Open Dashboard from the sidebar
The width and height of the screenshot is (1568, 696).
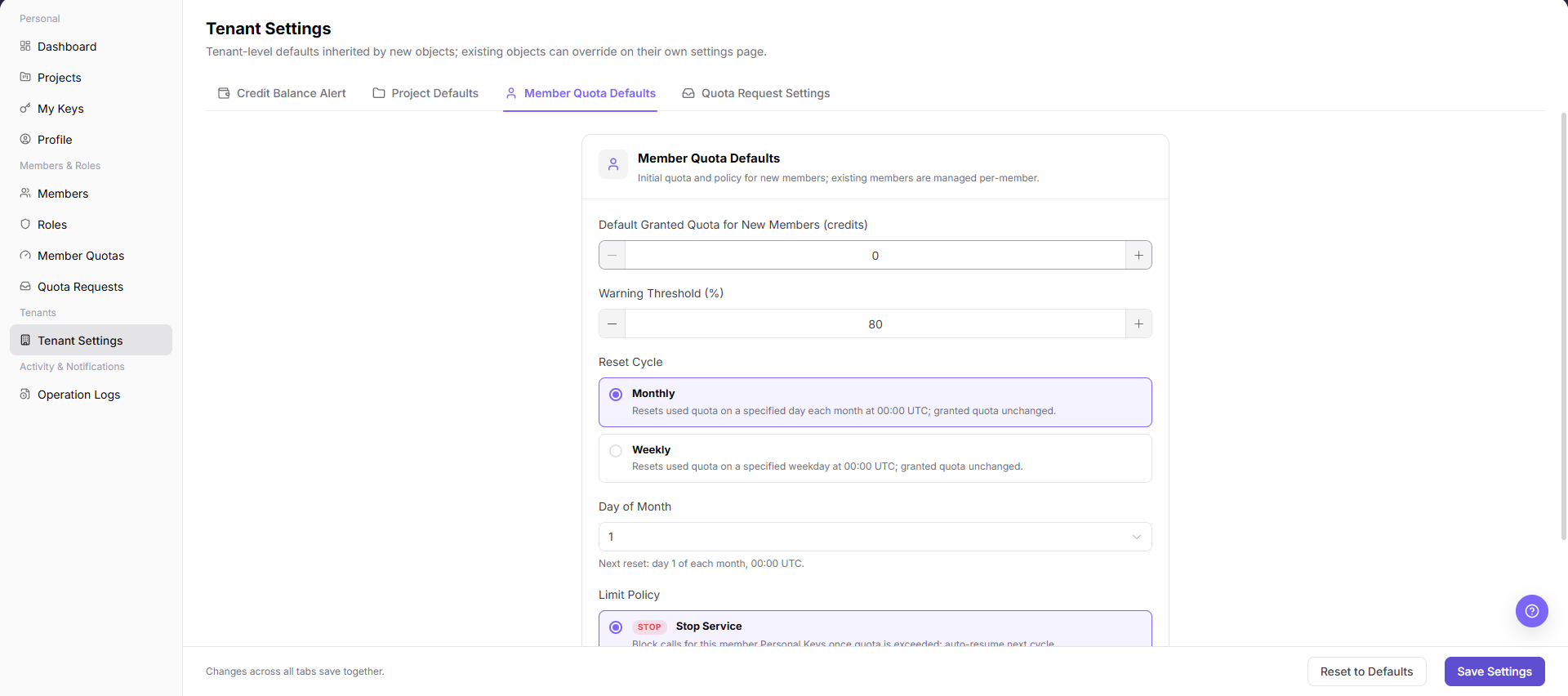coord(91,47)
